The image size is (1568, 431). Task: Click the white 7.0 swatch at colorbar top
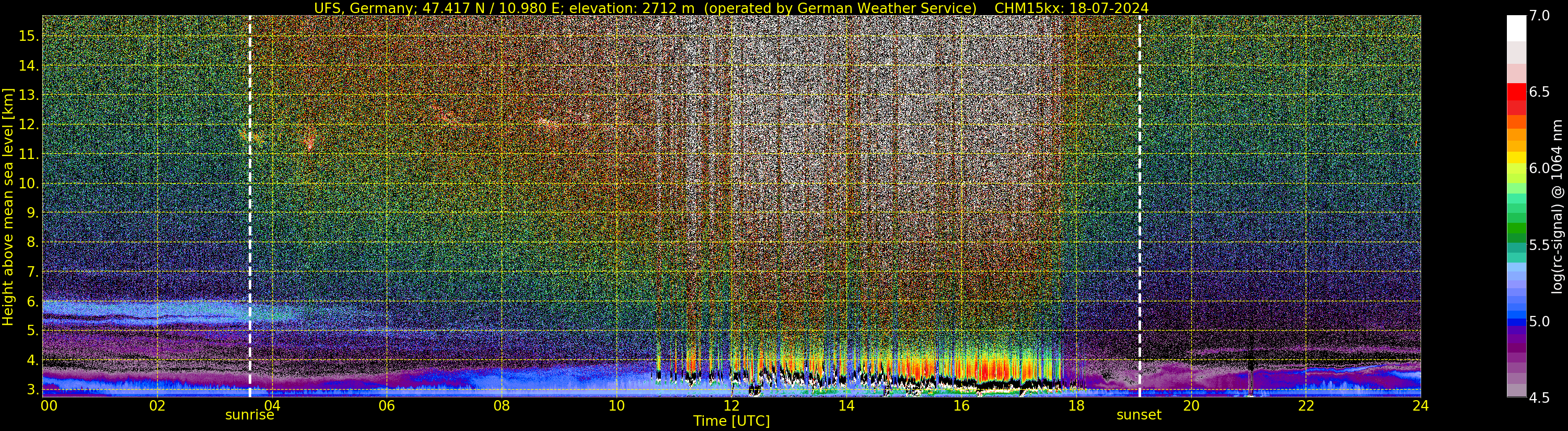click(x=1516, y=28)
